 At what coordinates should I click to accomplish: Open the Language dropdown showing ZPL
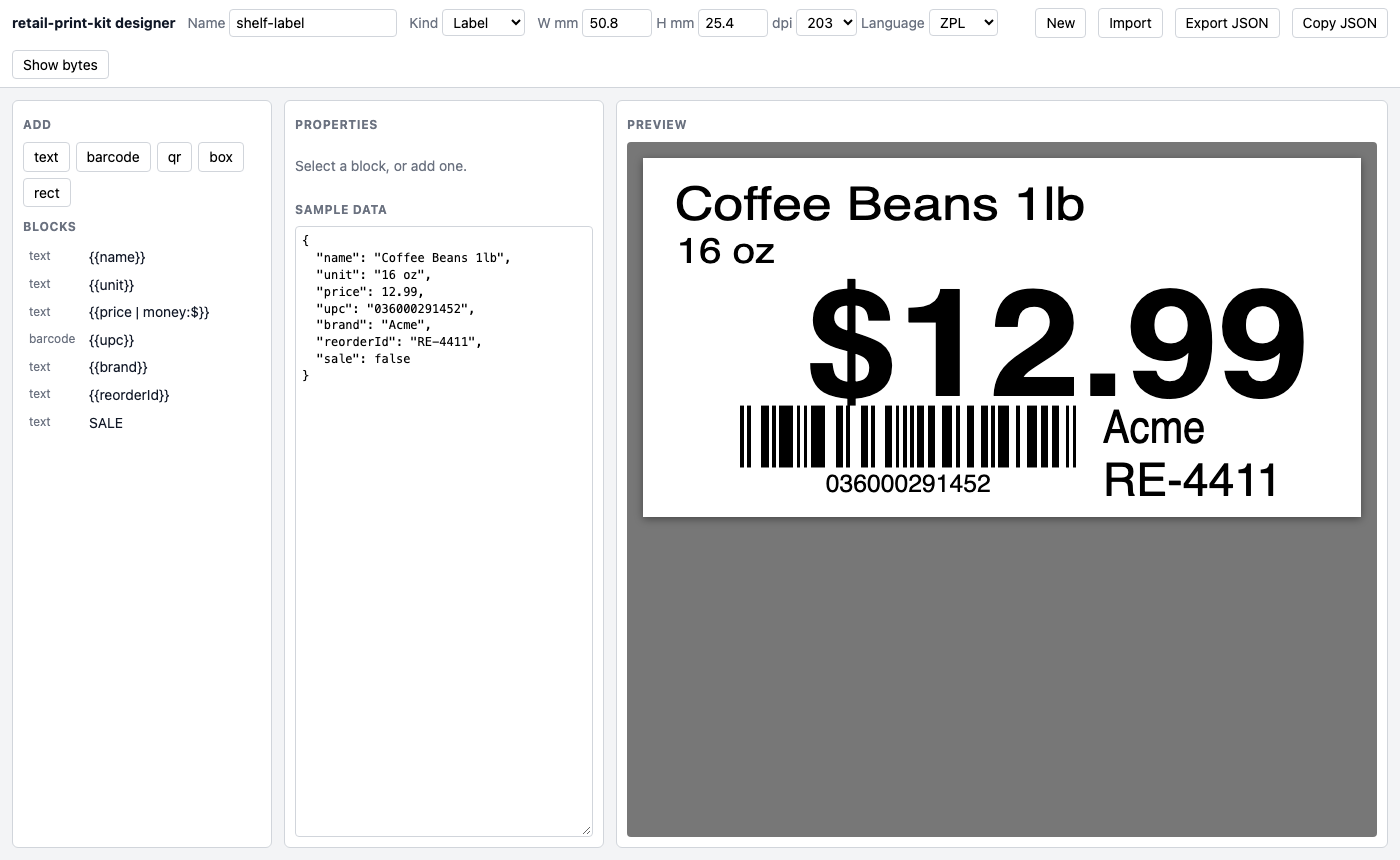coord(963,23)
